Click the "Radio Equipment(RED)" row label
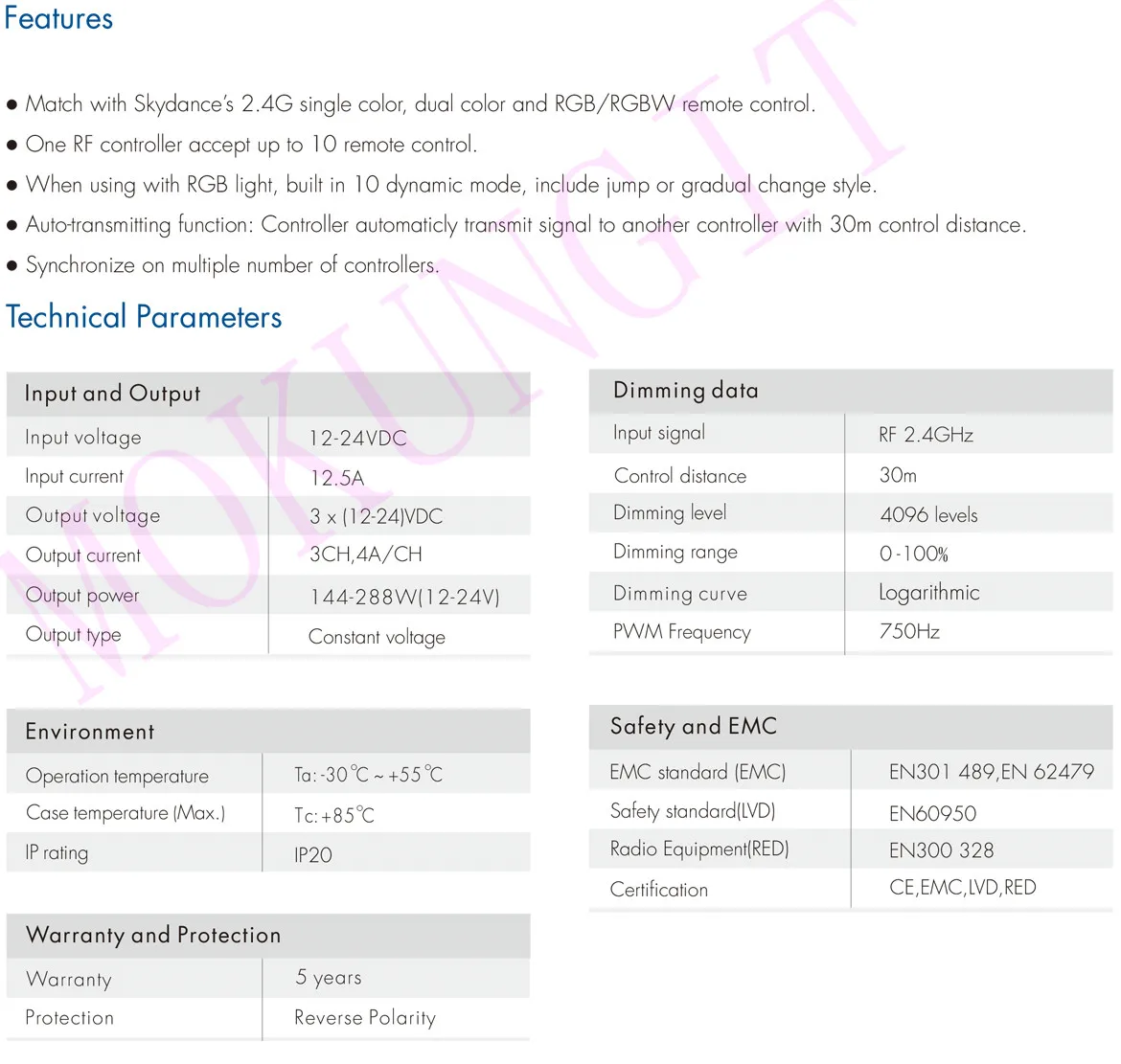The image size is (1121, 1064). click(x=699, y=849)
